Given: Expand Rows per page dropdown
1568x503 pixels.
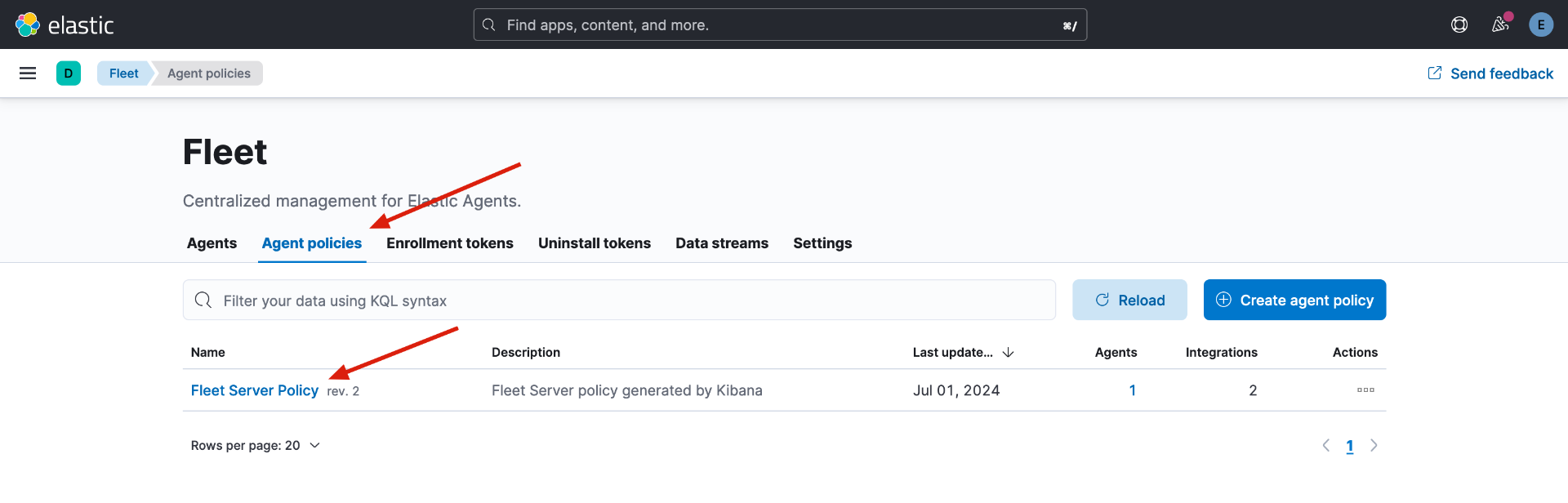Looking at the screenshot, I should click(x=256, y=446).
